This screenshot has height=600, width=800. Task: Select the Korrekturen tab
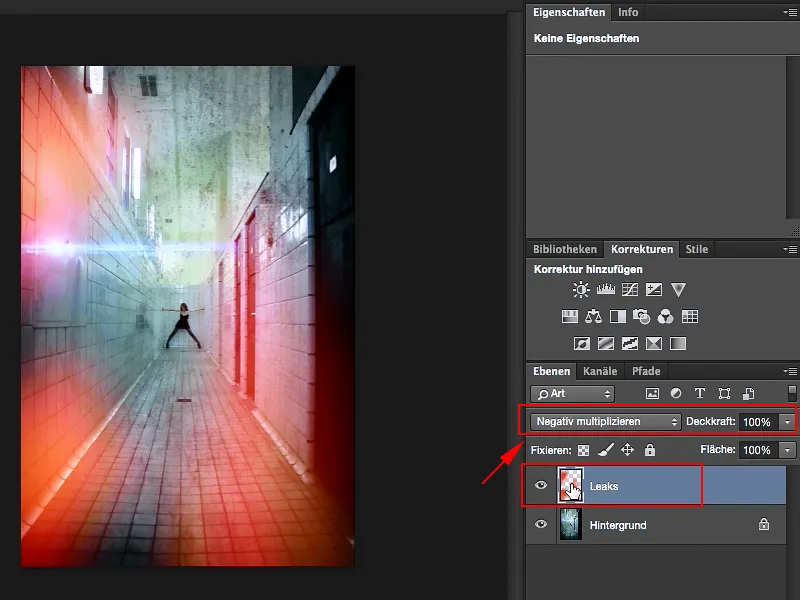pos(642,249)
